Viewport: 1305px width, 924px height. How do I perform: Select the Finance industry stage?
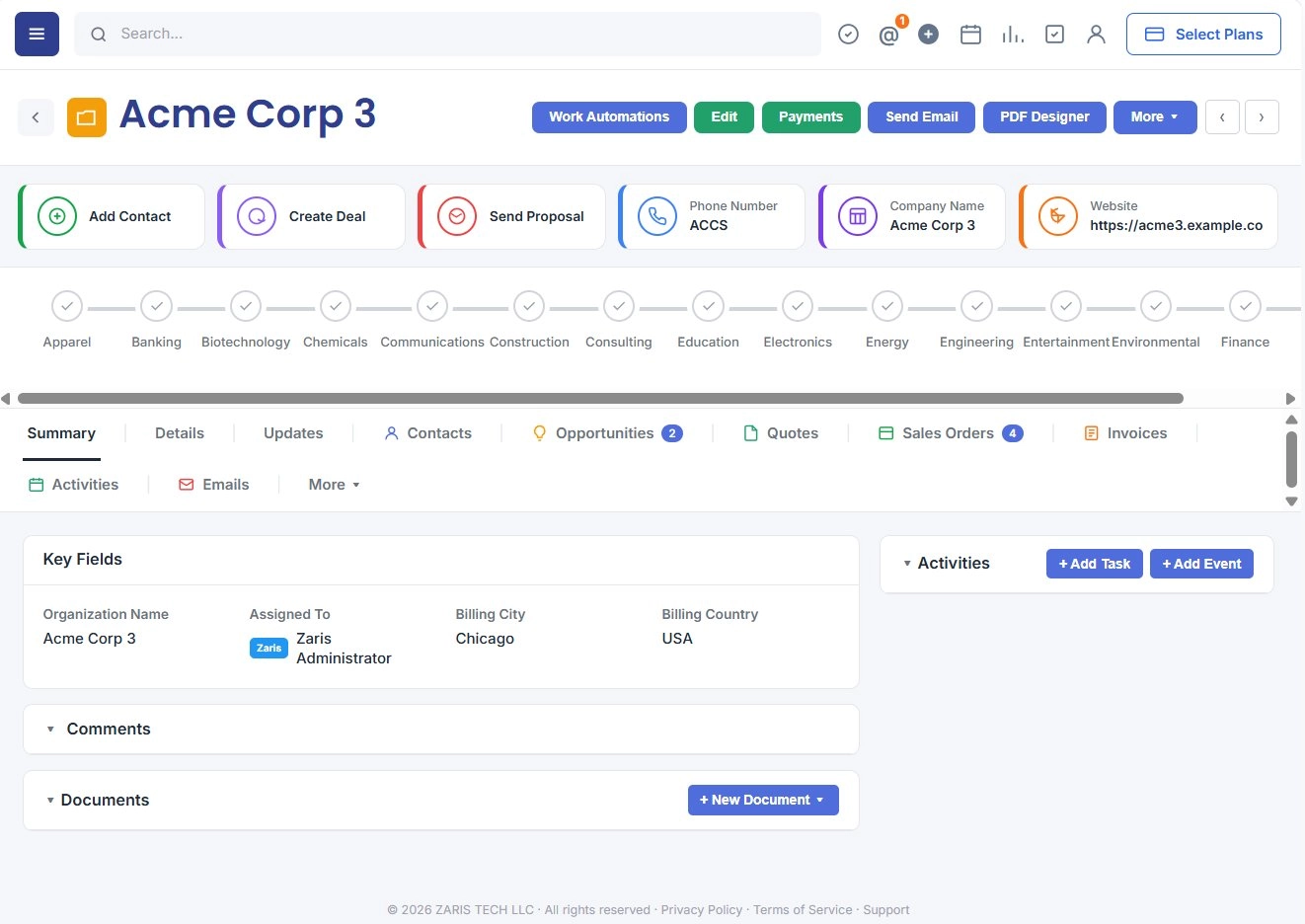[x=1246, y=306]
